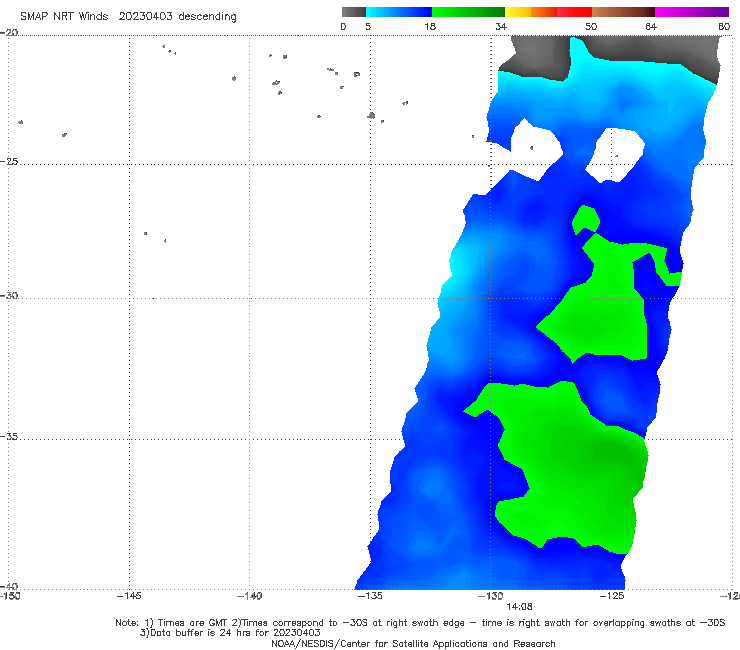
Task: Click the longitude label '-130'
Action: (x=491, y=596)
